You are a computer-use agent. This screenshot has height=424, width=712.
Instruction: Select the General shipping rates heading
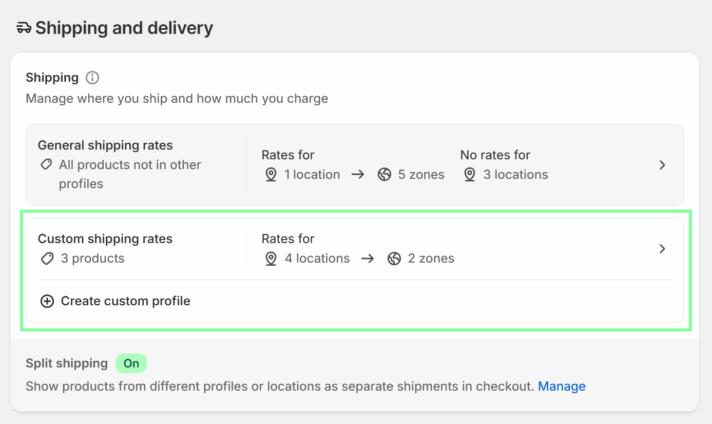pos(105,145)
